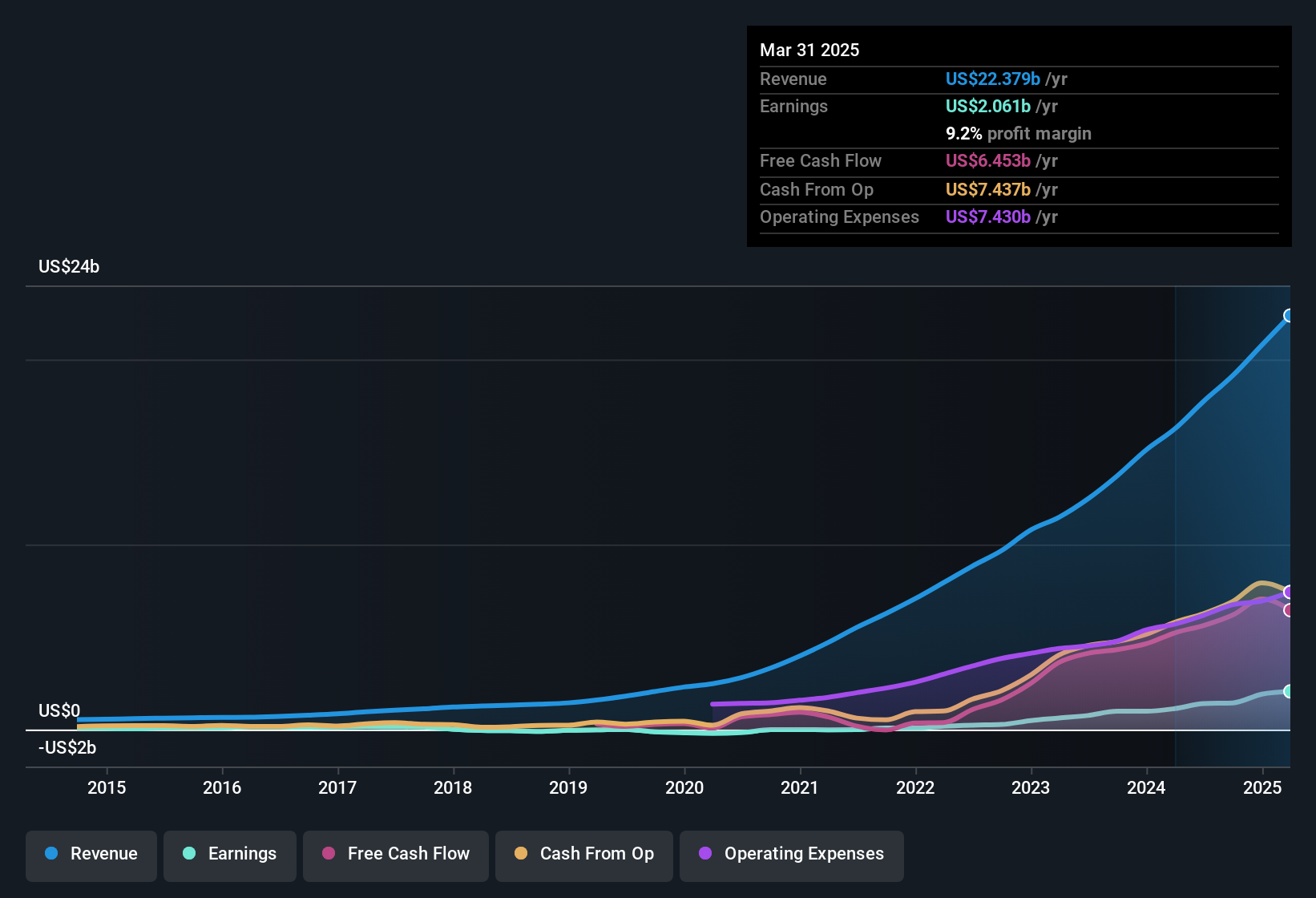Image resolution: width=1316 pixels, height=898 pixels.
Task: Click the US$7.430b operating expenses value
Action: (988, 216)
